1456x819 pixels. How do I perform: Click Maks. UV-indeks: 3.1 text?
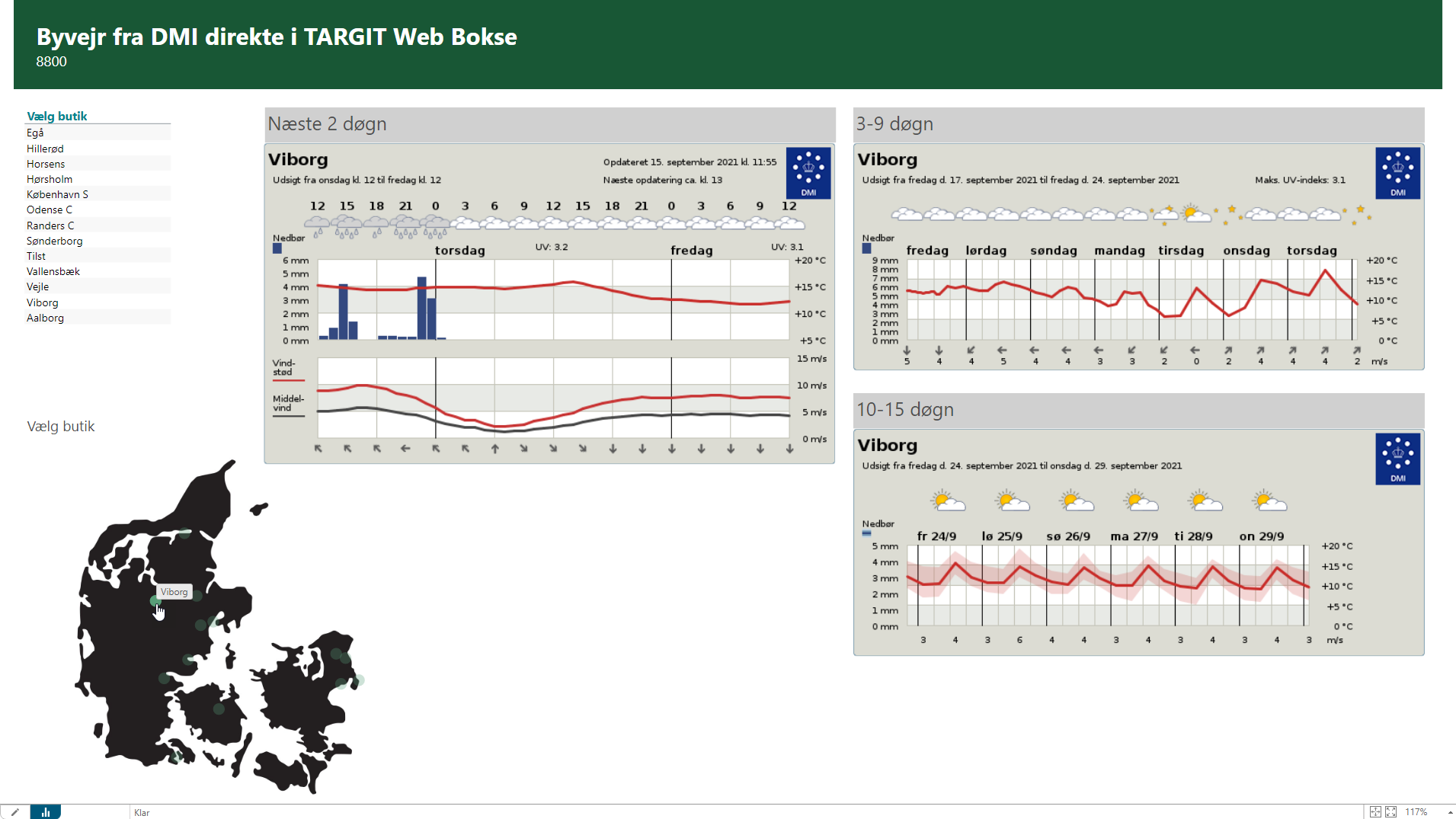1300,180
